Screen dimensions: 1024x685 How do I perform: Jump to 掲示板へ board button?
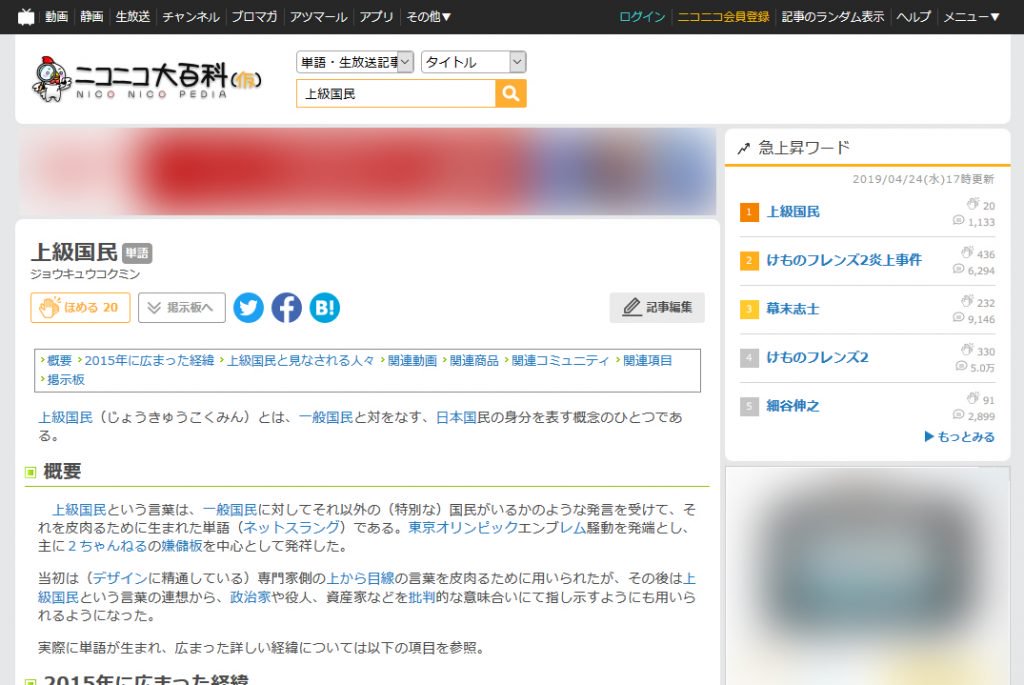click(x=182, y=308)
